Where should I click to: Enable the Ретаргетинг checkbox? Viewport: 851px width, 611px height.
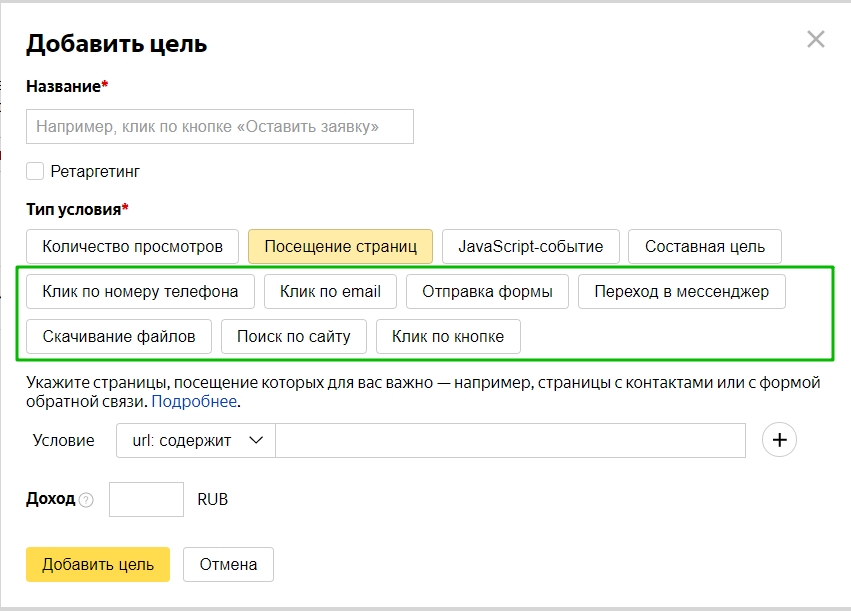(35, 171)
